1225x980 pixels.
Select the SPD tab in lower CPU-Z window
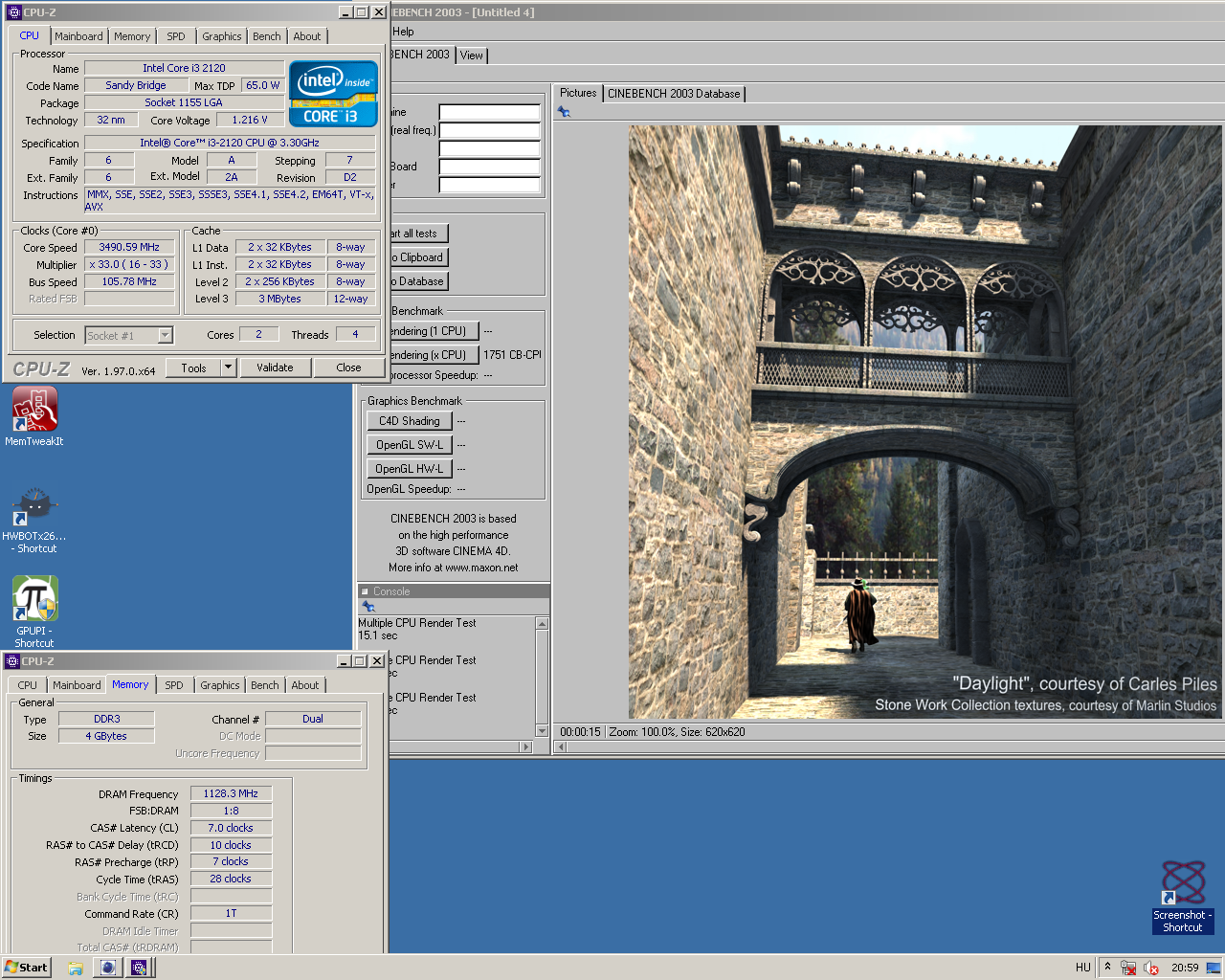(174, 685)
